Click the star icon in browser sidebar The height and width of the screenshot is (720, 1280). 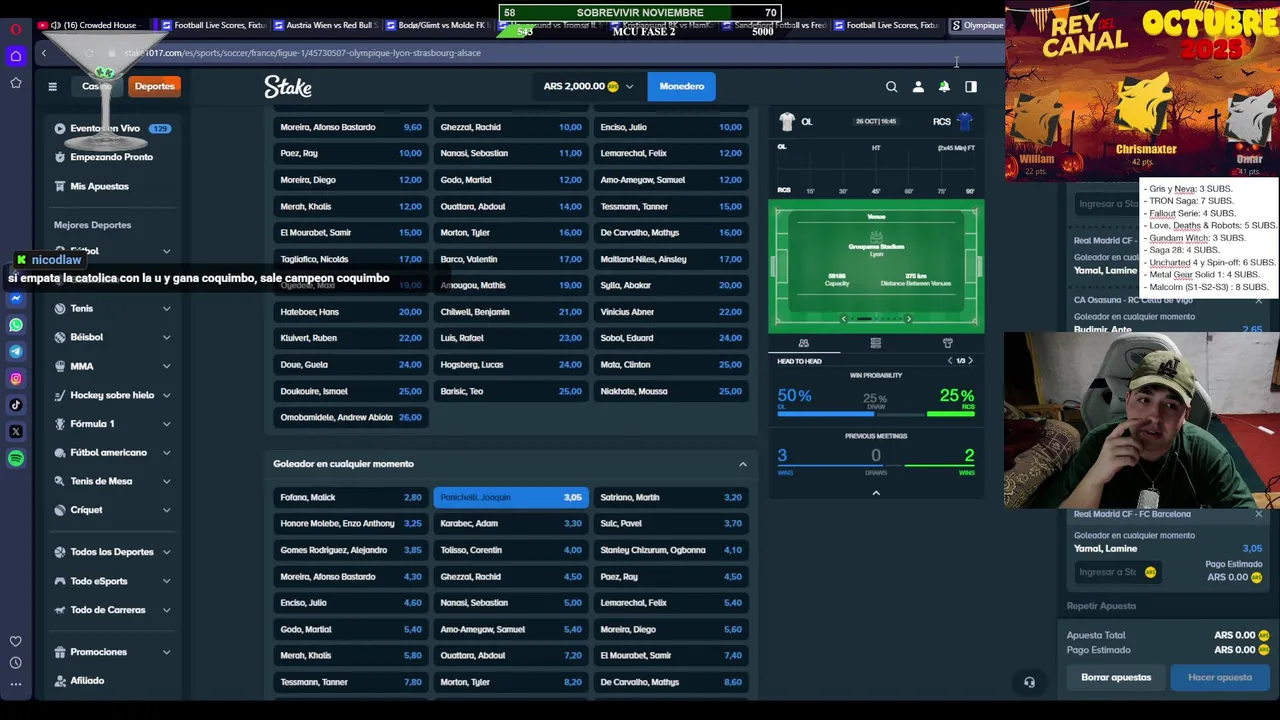click(x=16, y=83)
